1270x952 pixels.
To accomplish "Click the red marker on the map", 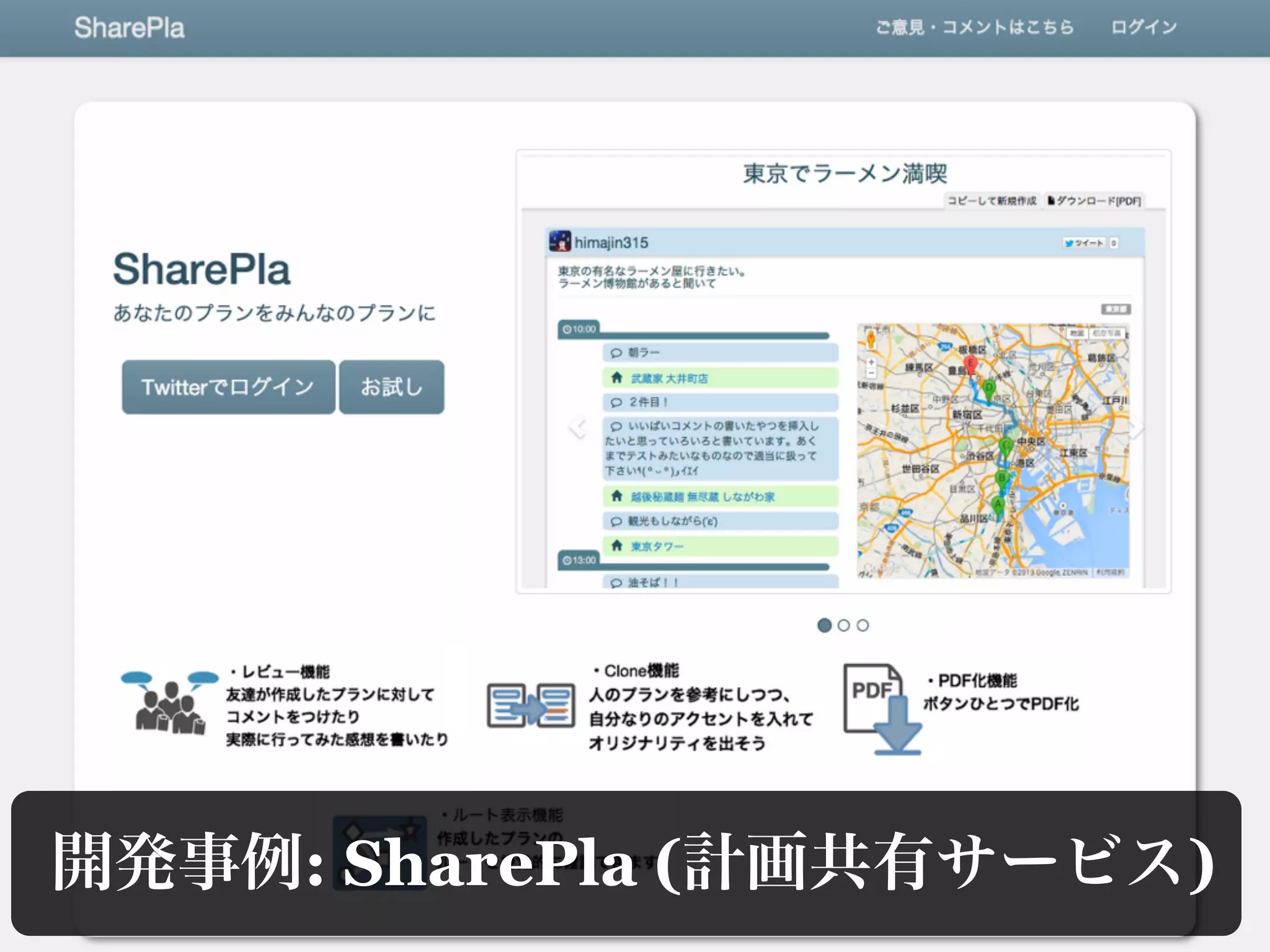I will (971, 364).
